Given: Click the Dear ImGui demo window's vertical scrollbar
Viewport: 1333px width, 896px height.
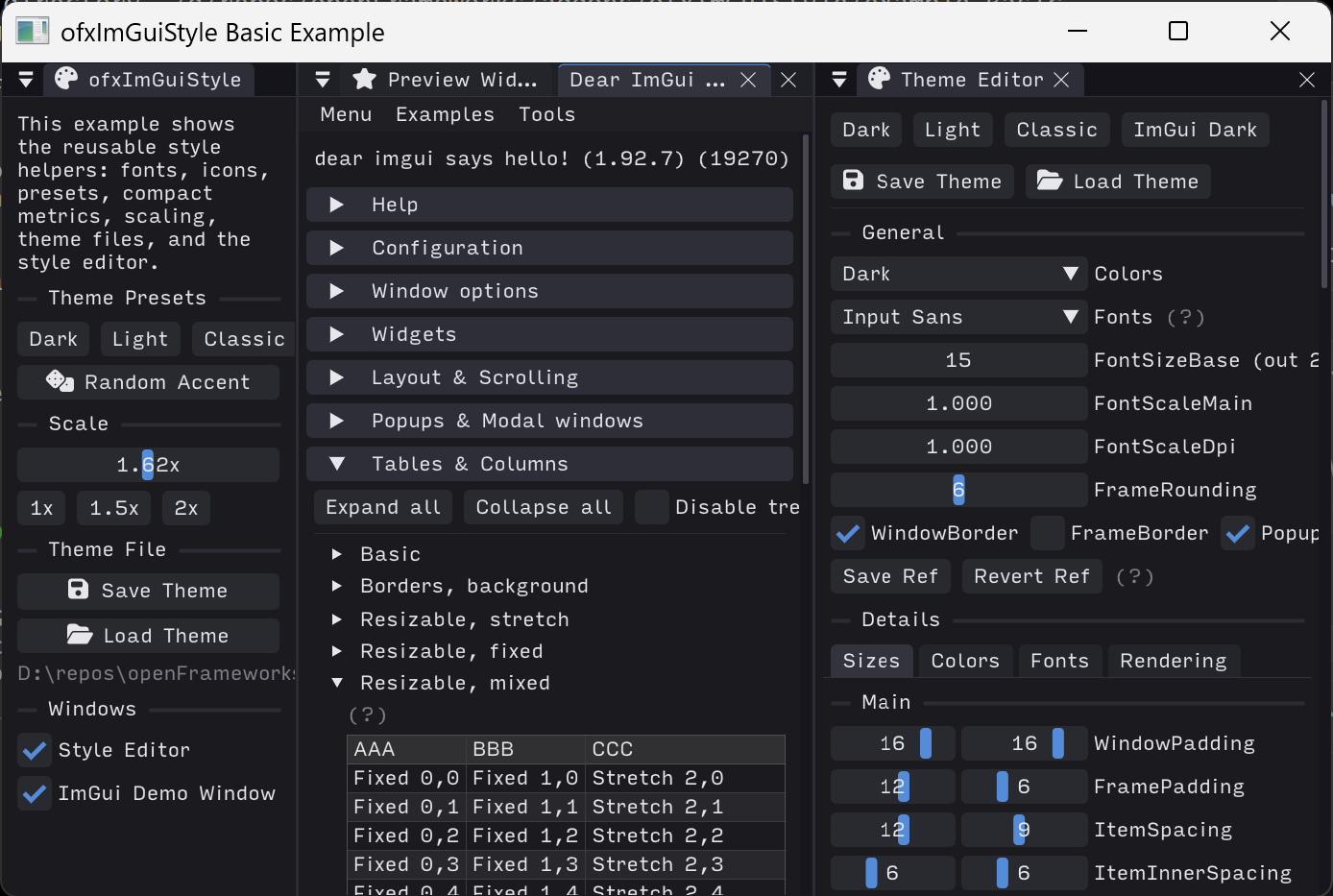Looking at the screenshot, I should [806, 310].
